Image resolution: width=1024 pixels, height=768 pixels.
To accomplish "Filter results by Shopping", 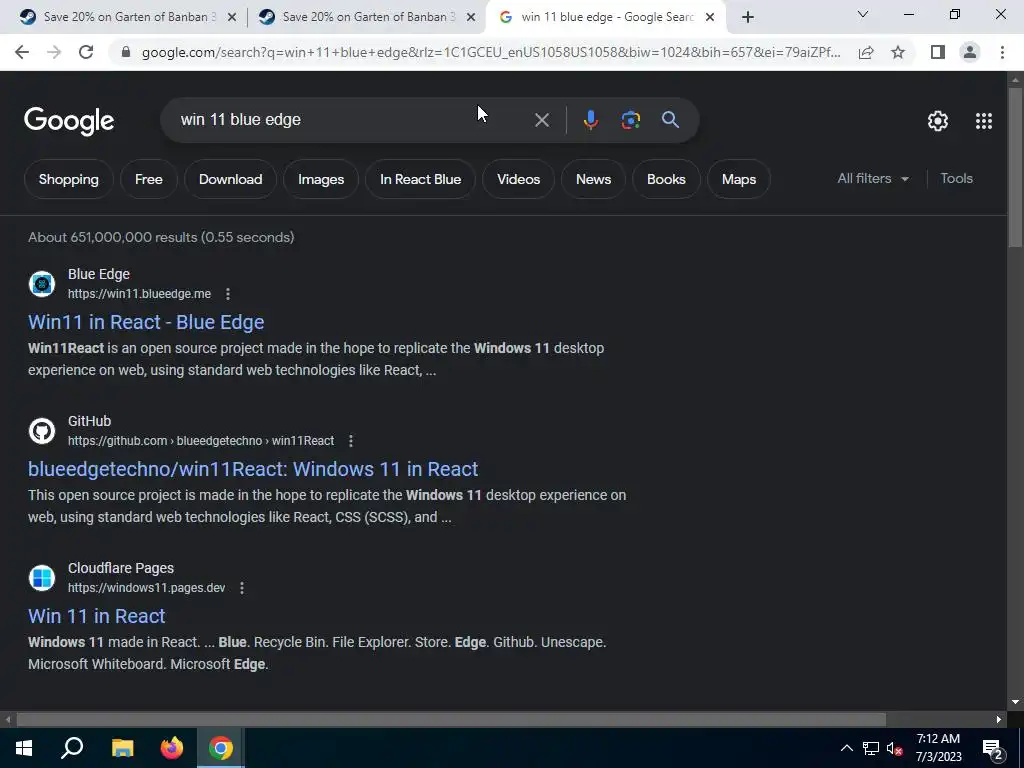I will (69, 179).
